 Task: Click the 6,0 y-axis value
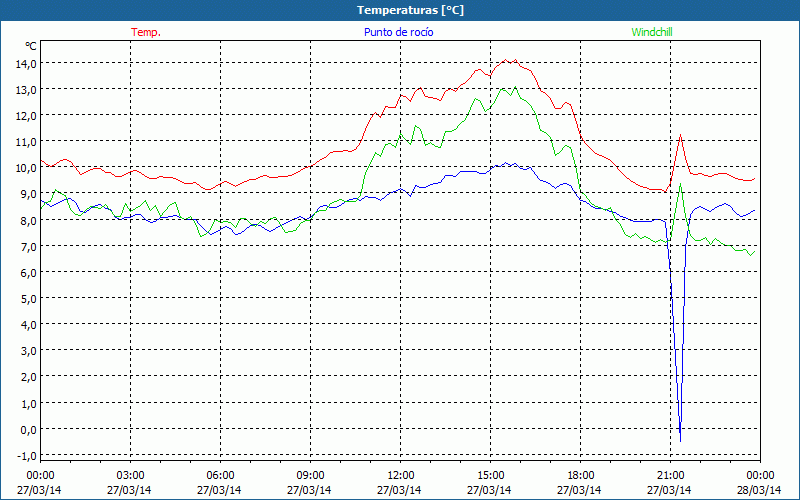(x=29, y=273)
